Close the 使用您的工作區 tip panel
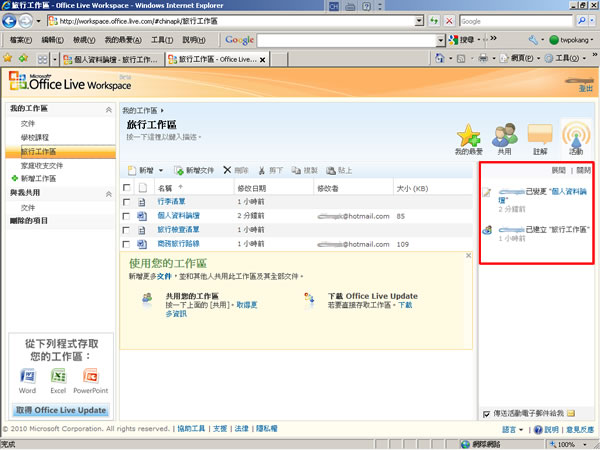This screenshot has height=450, width=600. point(468,255)
